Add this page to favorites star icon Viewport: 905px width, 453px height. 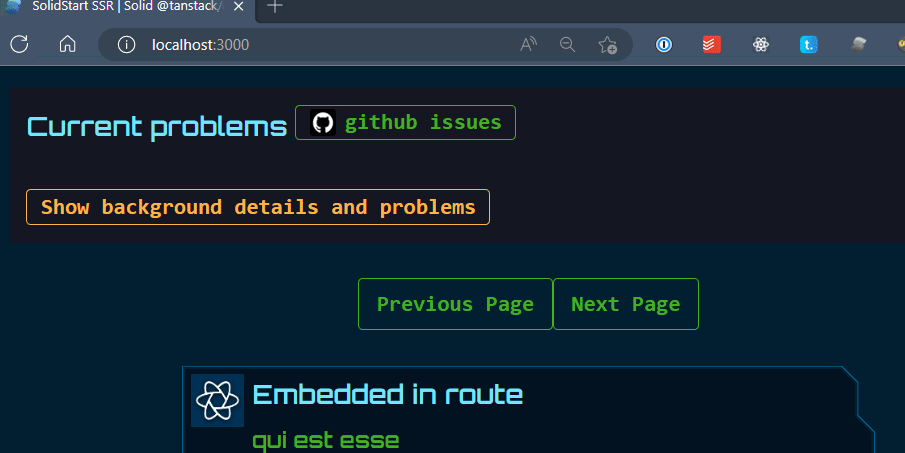tap(607, 44)
